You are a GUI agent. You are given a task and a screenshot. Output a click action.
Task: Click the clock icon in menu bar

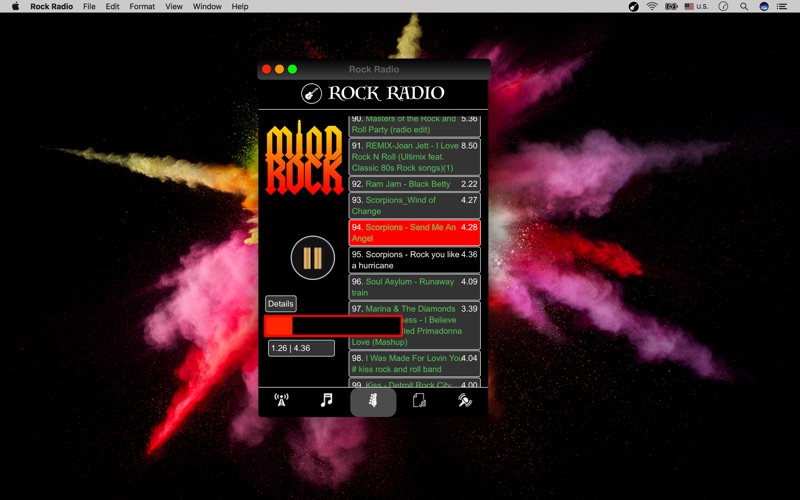tap(723, 7)
